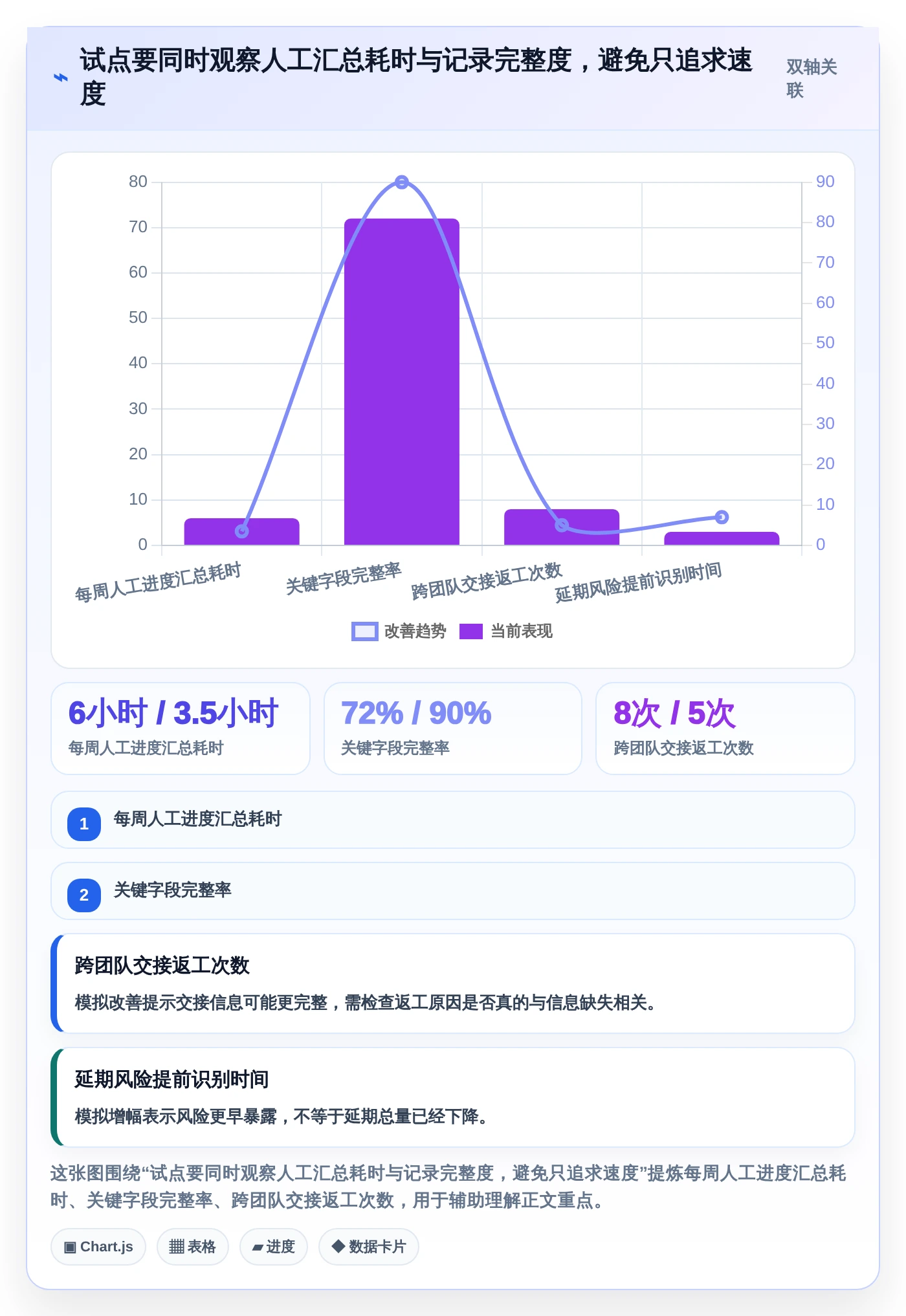Screen dimensions: 906x1316
Task: Click the x-axis label 跨团队交接返工次数
Action: (487, 581)
